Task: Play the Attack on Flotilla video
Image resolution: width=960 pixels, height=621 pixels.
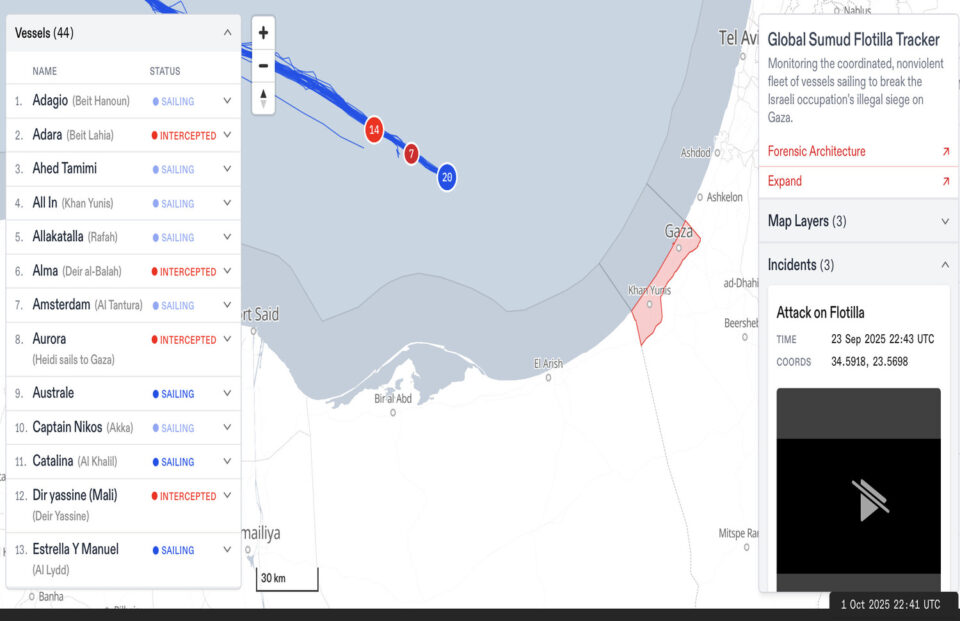Action: click(x=859, y=499)
